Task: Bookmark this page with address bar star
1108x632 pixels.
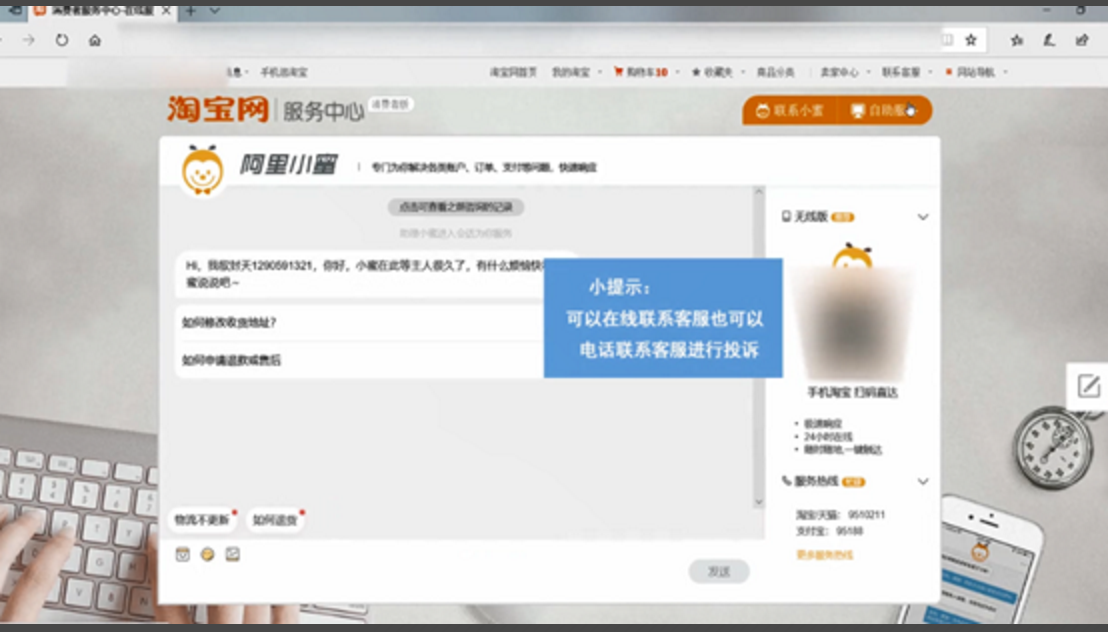Action: tap(971, 40)
